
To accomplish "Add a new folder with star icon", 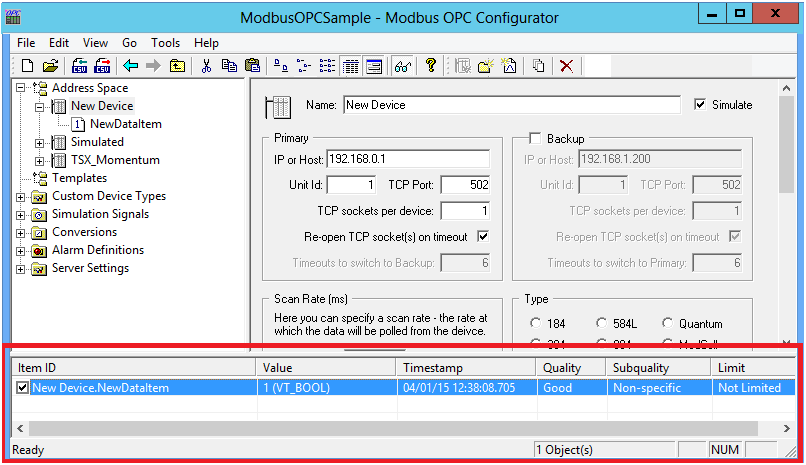I will click(x=485, y=66).
